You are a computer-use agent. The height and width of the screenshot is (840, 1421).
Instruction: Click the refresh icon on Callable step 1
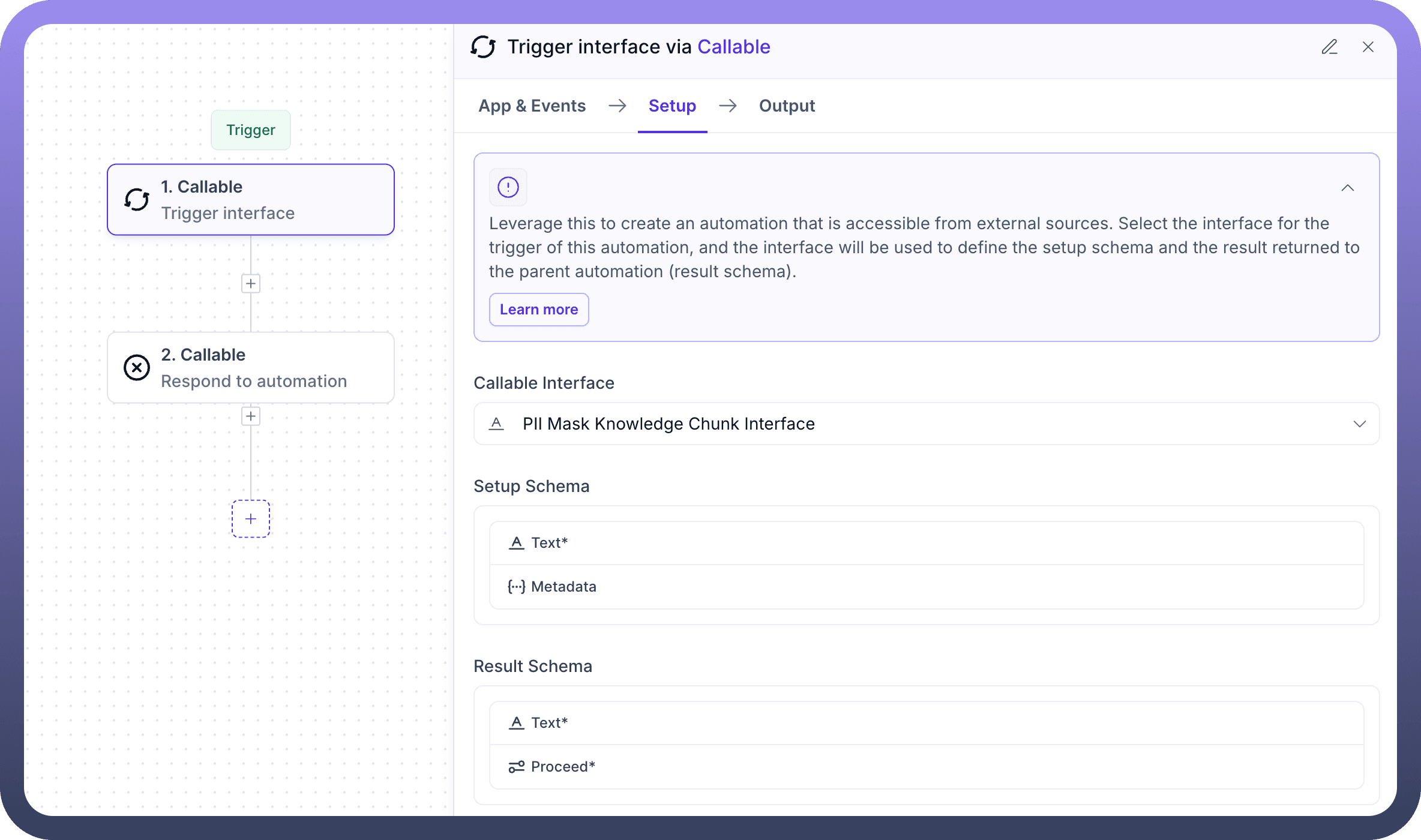click(137, 200)
